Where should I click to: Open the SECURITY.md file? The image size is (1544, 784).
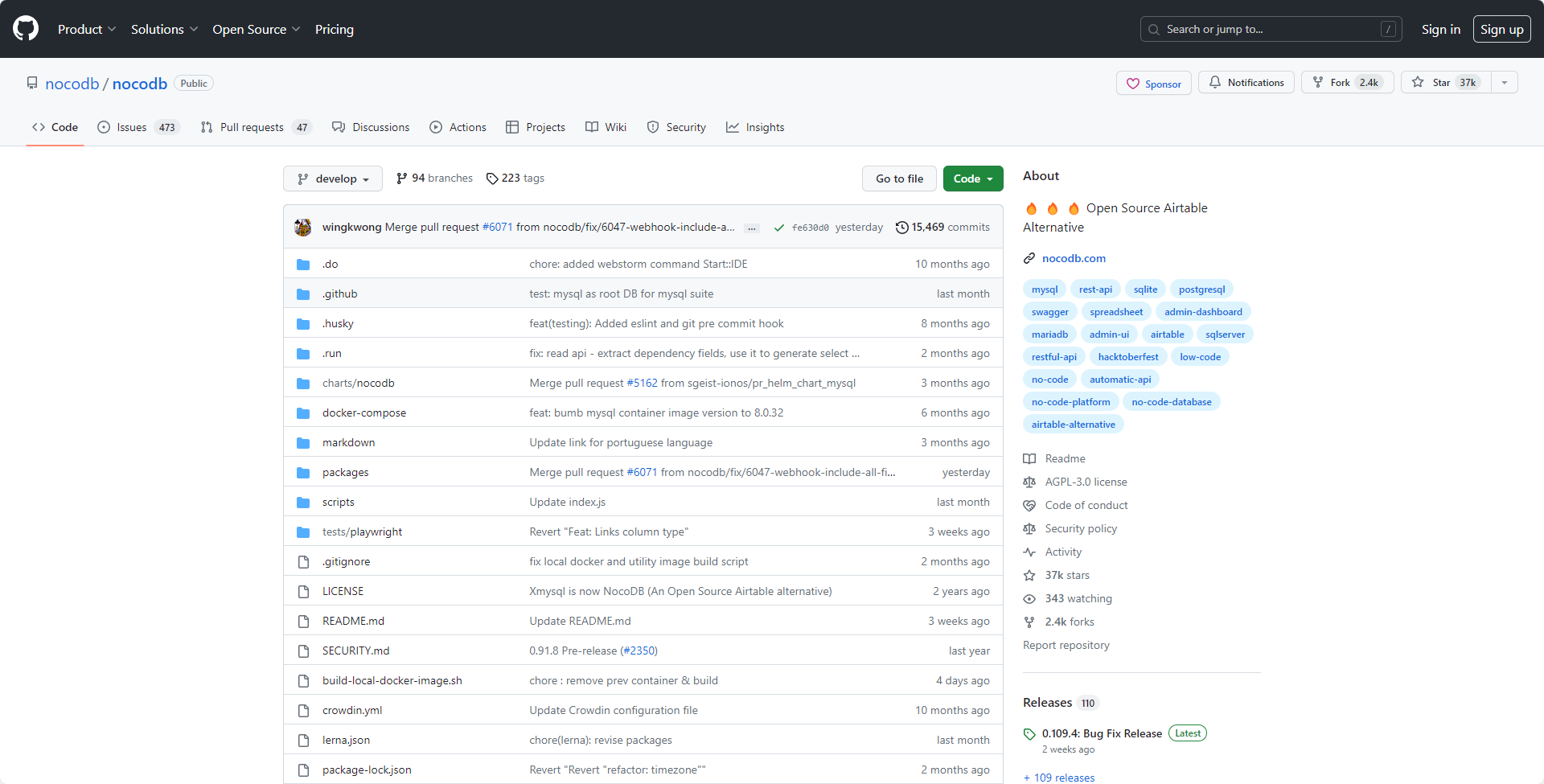[x=355, y=651]
